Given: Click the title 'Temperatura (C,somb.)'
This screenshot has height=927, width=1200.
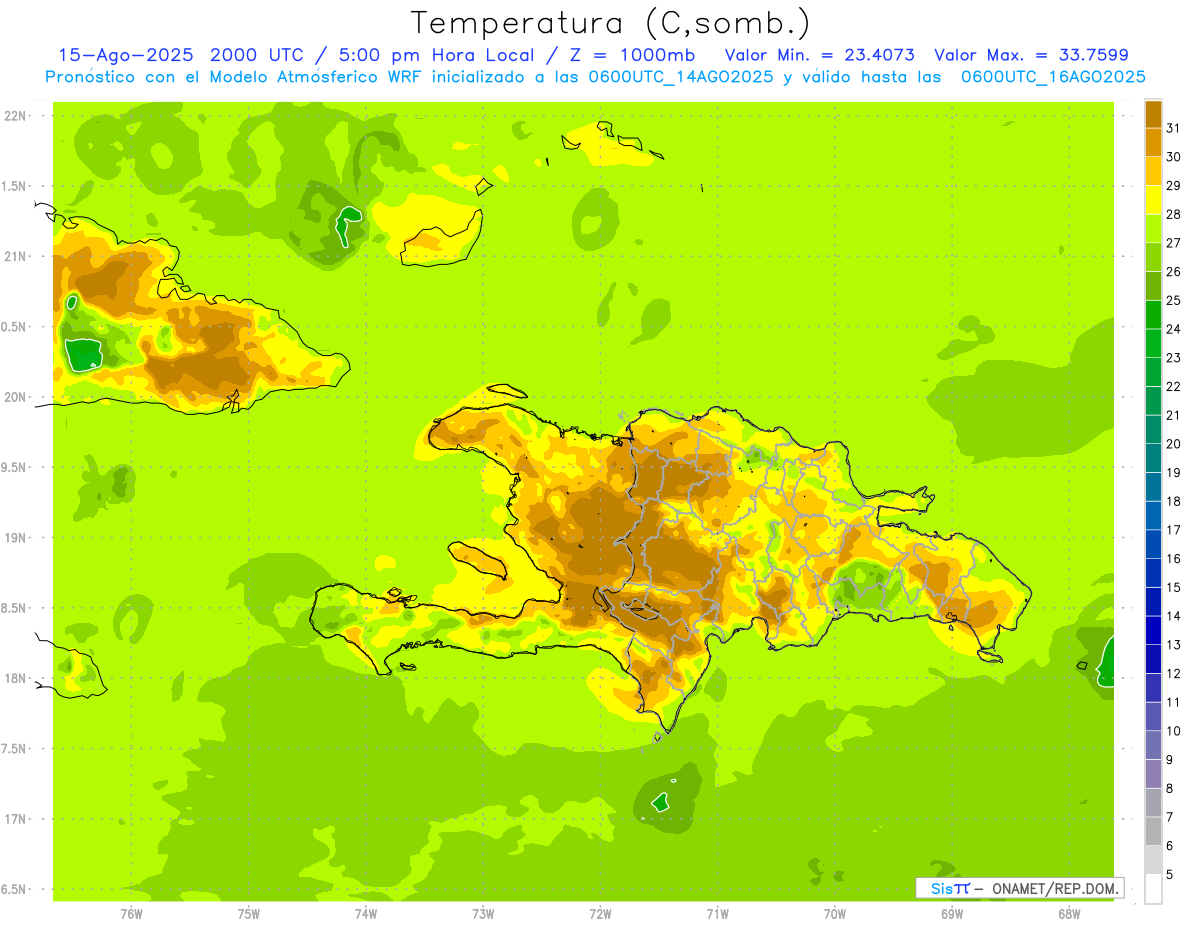Looking at the screenshot, I should (x=610, y=23).
